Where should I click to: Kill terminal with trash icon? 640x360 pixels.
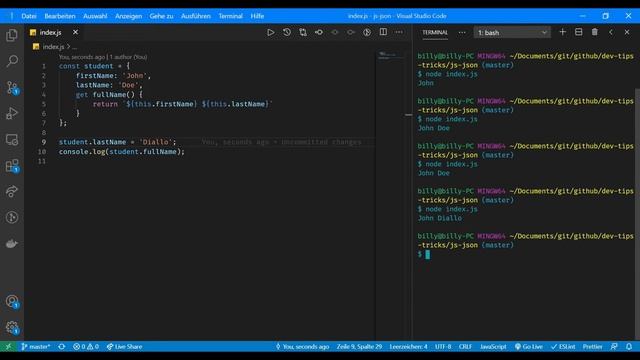[x=595, y=32]
